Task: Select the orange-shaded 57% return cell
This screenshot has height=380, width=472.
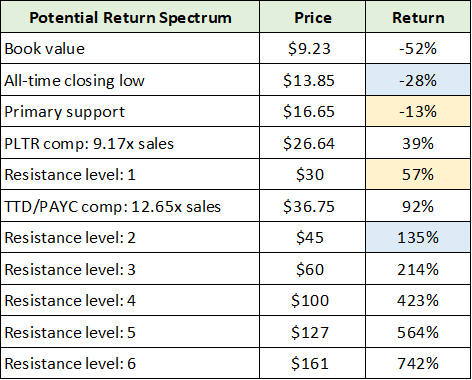Action: pyautogui.click(x=418, y=174)
